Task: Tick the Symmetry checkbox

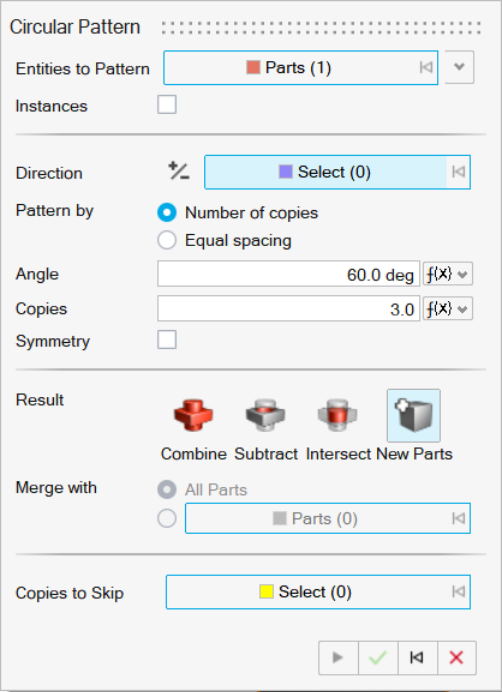Action: [167, 339]
